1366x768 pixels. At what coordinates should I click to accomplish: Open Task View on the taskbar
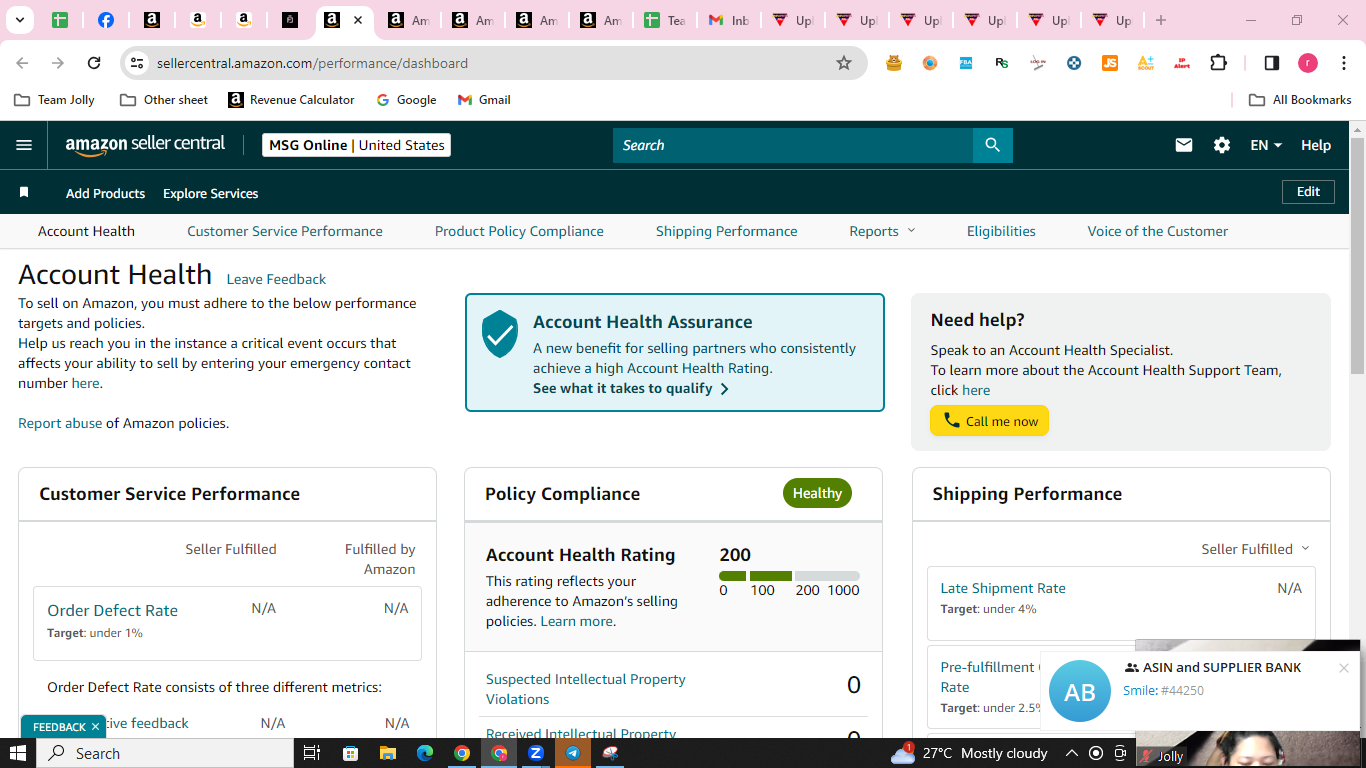[x=312, y=753]
